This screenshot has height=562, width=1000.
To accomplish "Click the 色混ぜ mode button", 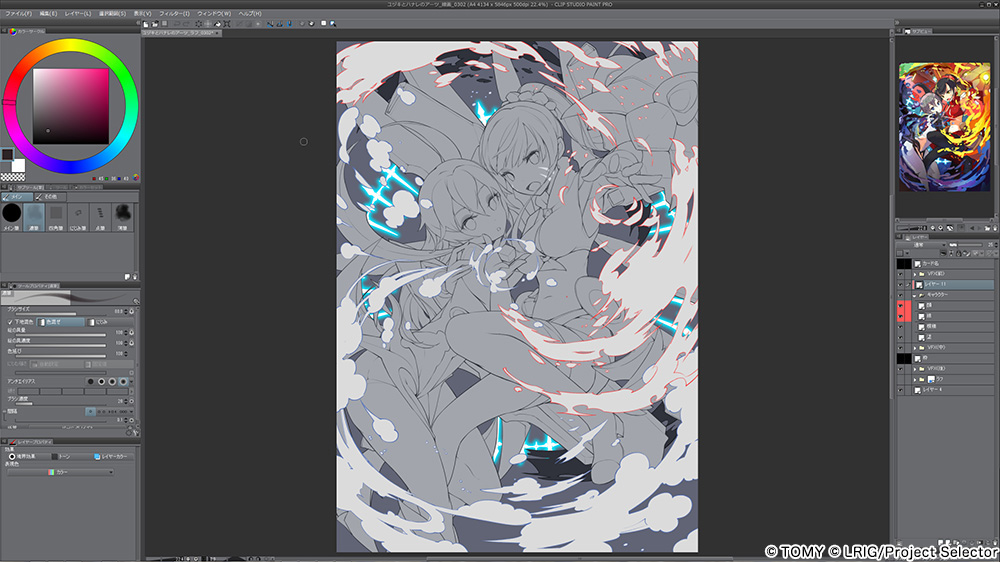I will coord(60,322).
